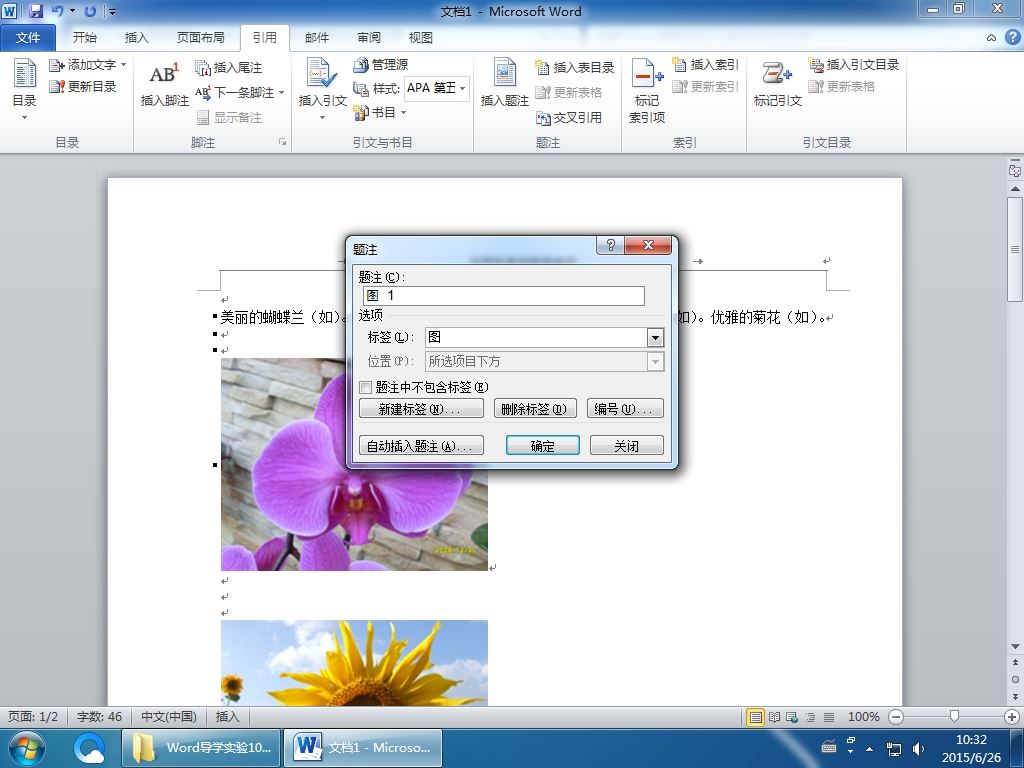Switch to Web Layout view icon
Image resolution: width=1024 pixels, height=768 pixels.
click(792, 717)
